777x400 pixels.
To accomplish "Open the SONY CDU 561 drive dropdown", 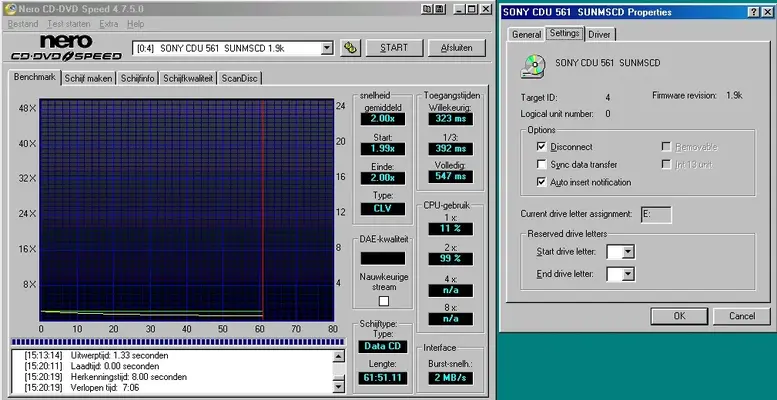I will 327,48.
